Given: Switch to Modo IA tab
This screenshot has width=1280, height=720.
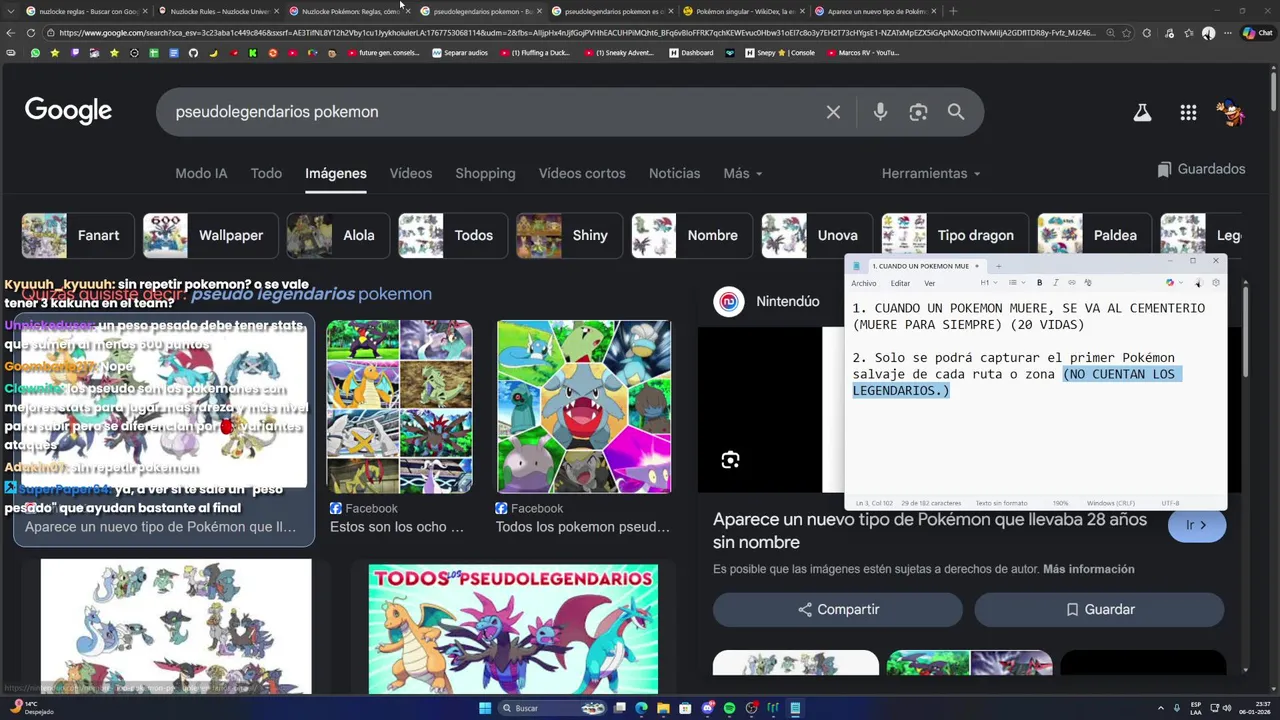Looking at the screenshot, I should point(201,173).
